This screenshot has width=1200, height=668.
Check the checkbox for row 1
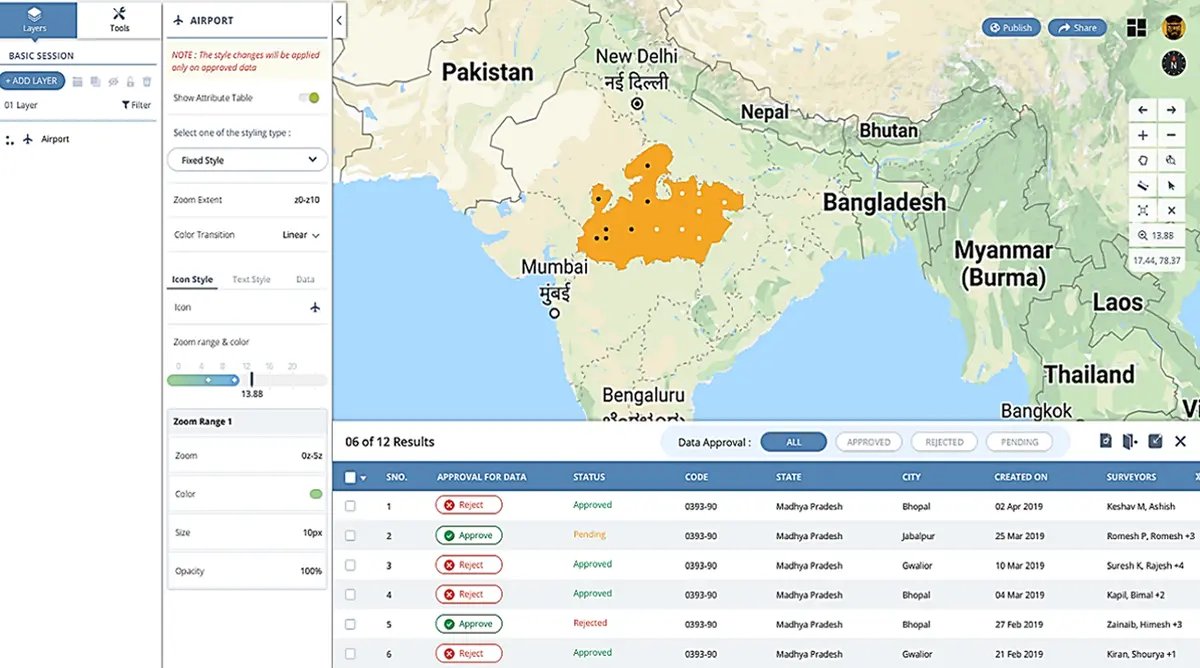click(x=350, y=506)
